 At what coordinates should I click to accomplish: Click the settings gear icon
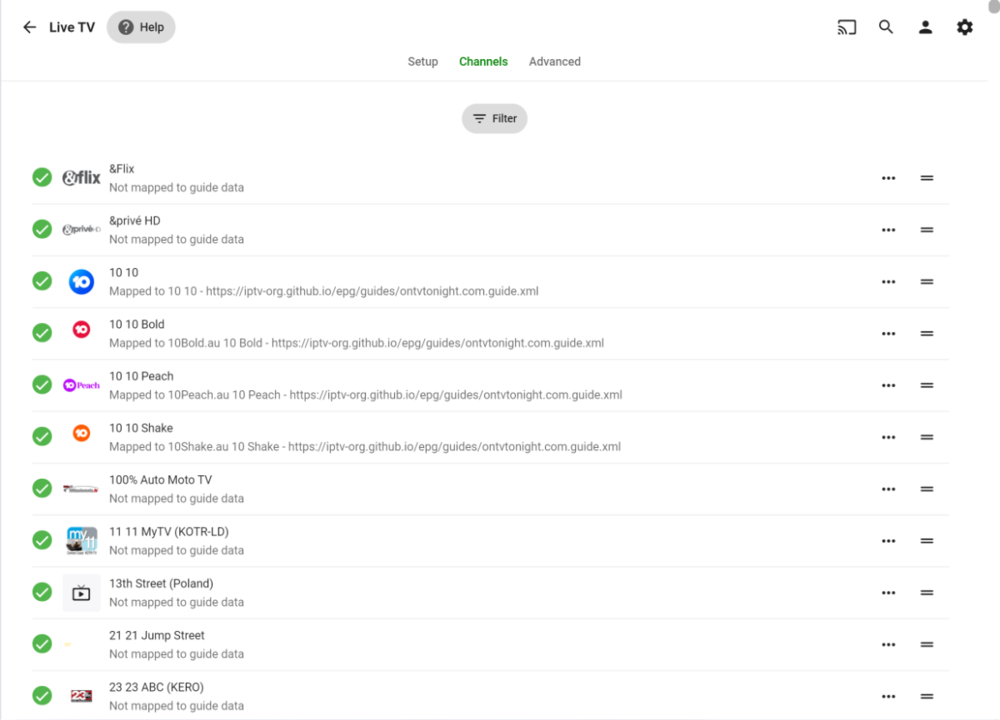(963, 27)
